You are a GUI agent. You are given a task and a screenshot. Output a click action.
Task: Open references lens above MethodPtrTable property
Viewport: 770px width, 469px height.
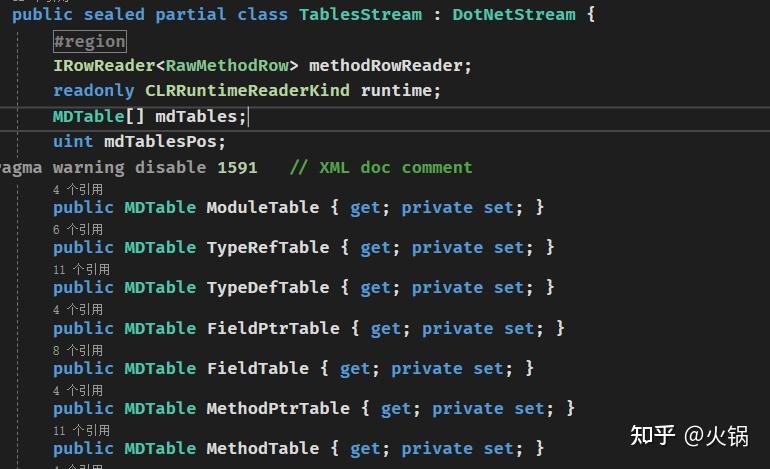pyautogui.click(x=77, y=390)
